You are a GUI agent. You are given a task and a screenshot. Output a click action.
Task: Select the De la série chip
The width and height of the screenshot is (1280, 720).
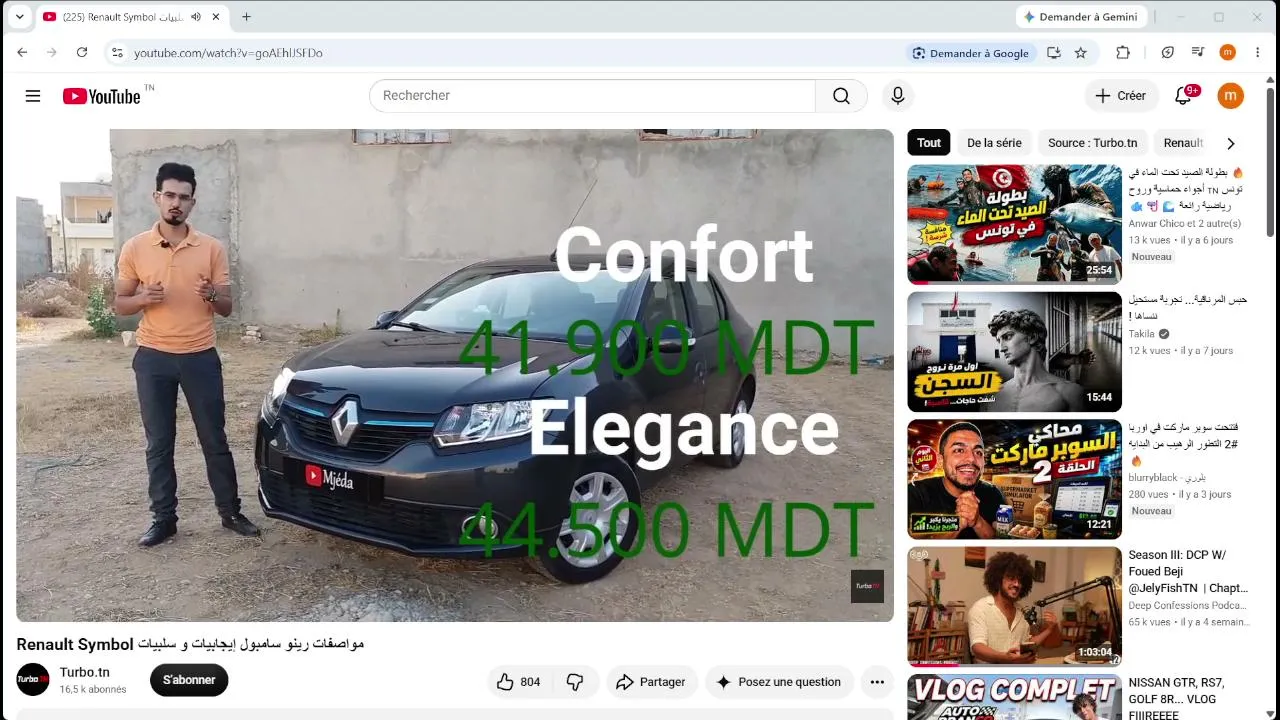(994, 143)
